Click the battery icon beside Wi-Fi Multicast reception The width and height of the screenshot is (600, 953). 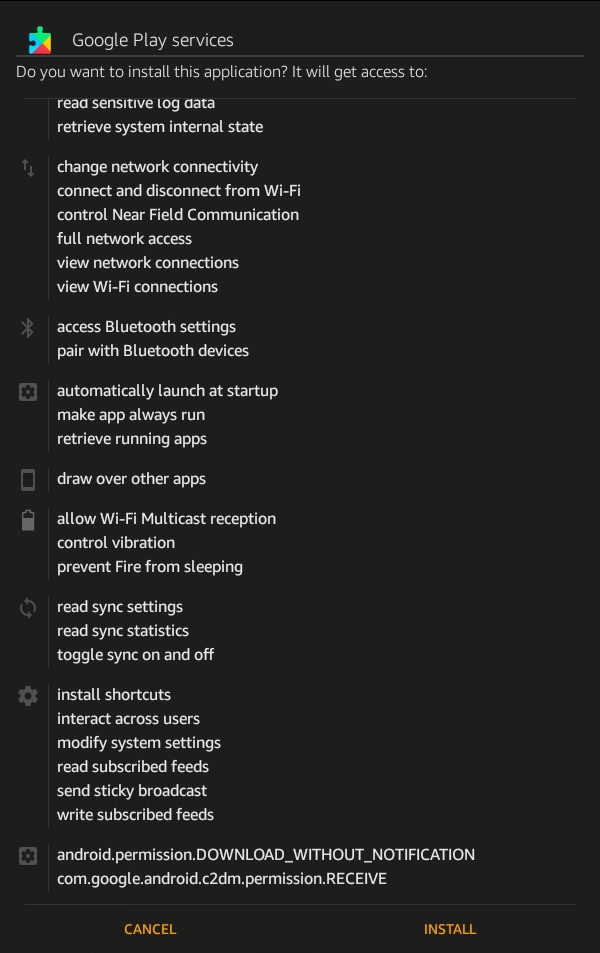28,520
